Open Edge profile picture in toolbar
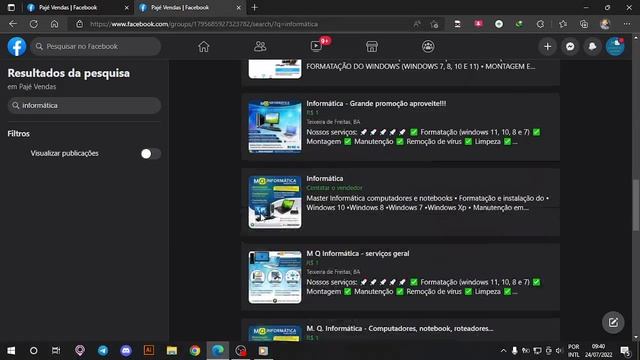Image resolution: width=640 pixels, height=360 pixels. tap(605, 24)
